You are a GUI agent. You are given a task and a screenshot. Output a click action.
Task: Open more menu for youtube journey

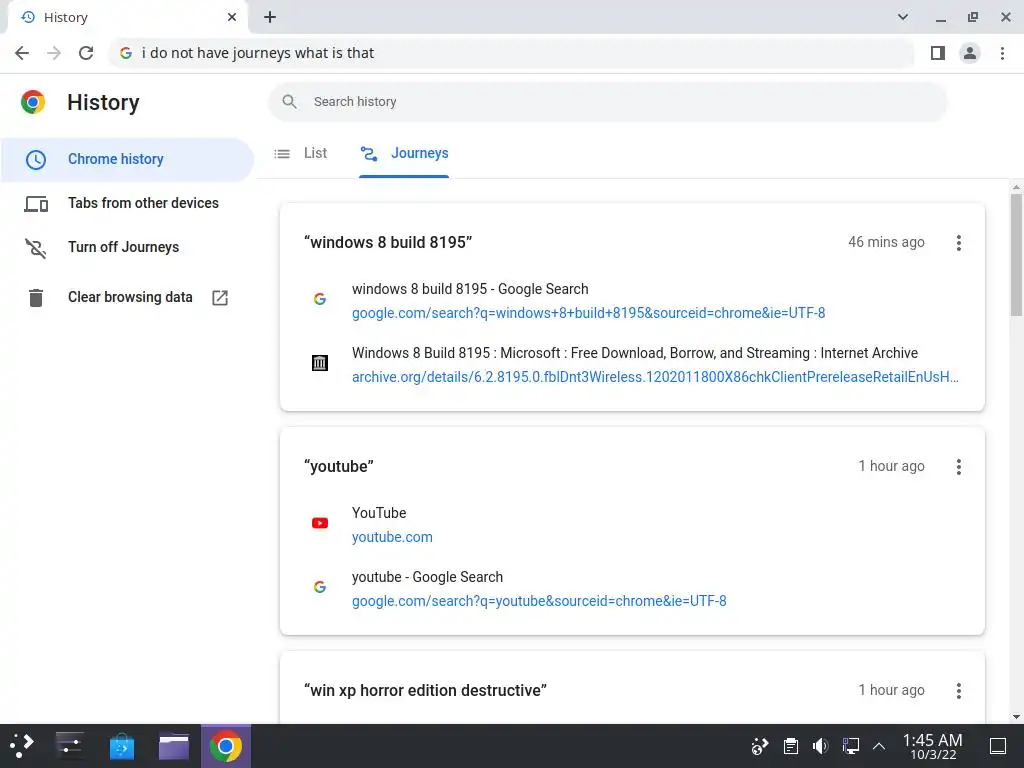click(x=959, y=467)
